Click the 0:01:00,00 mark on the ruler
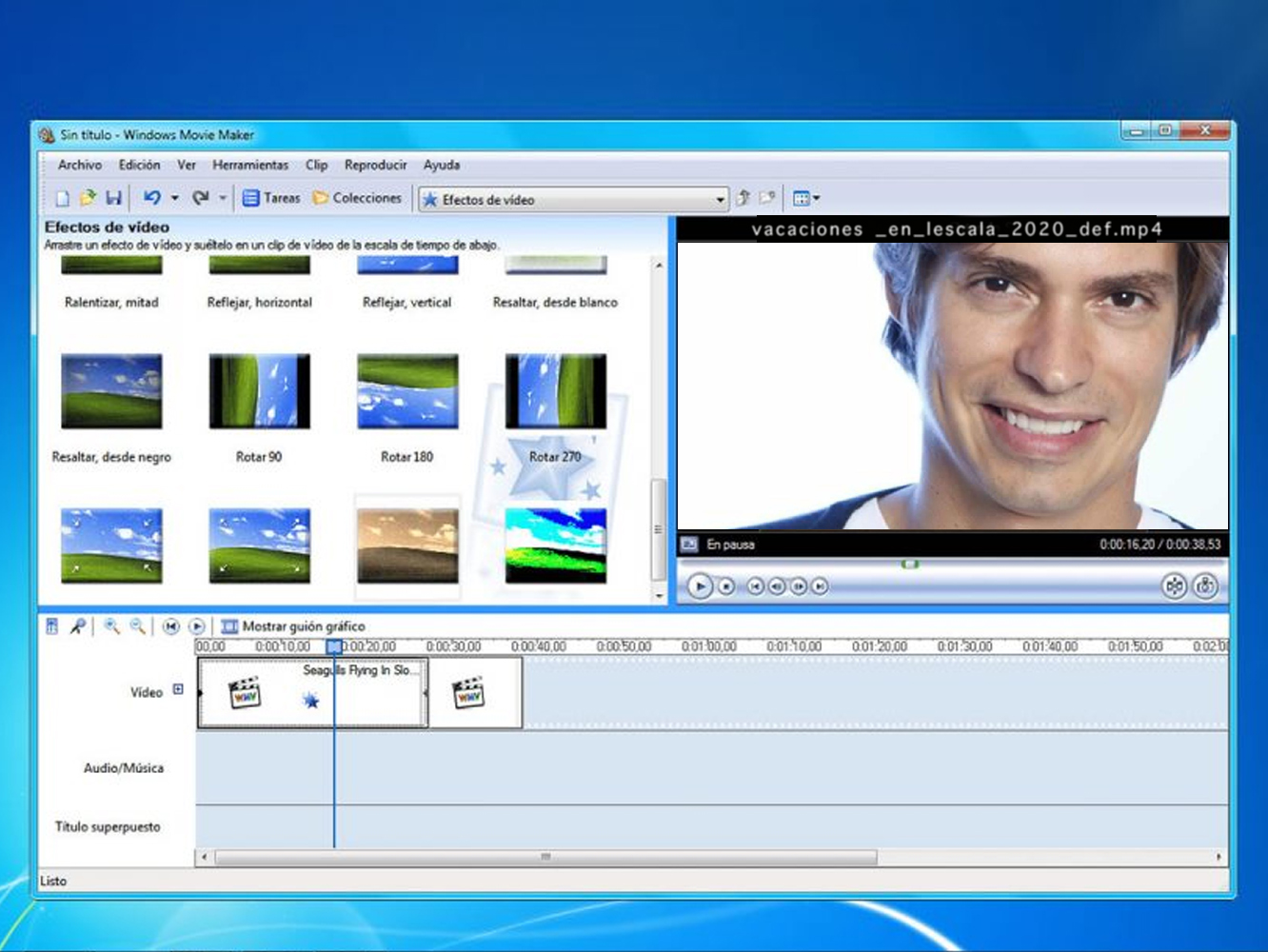 click(x=709, y=646)
